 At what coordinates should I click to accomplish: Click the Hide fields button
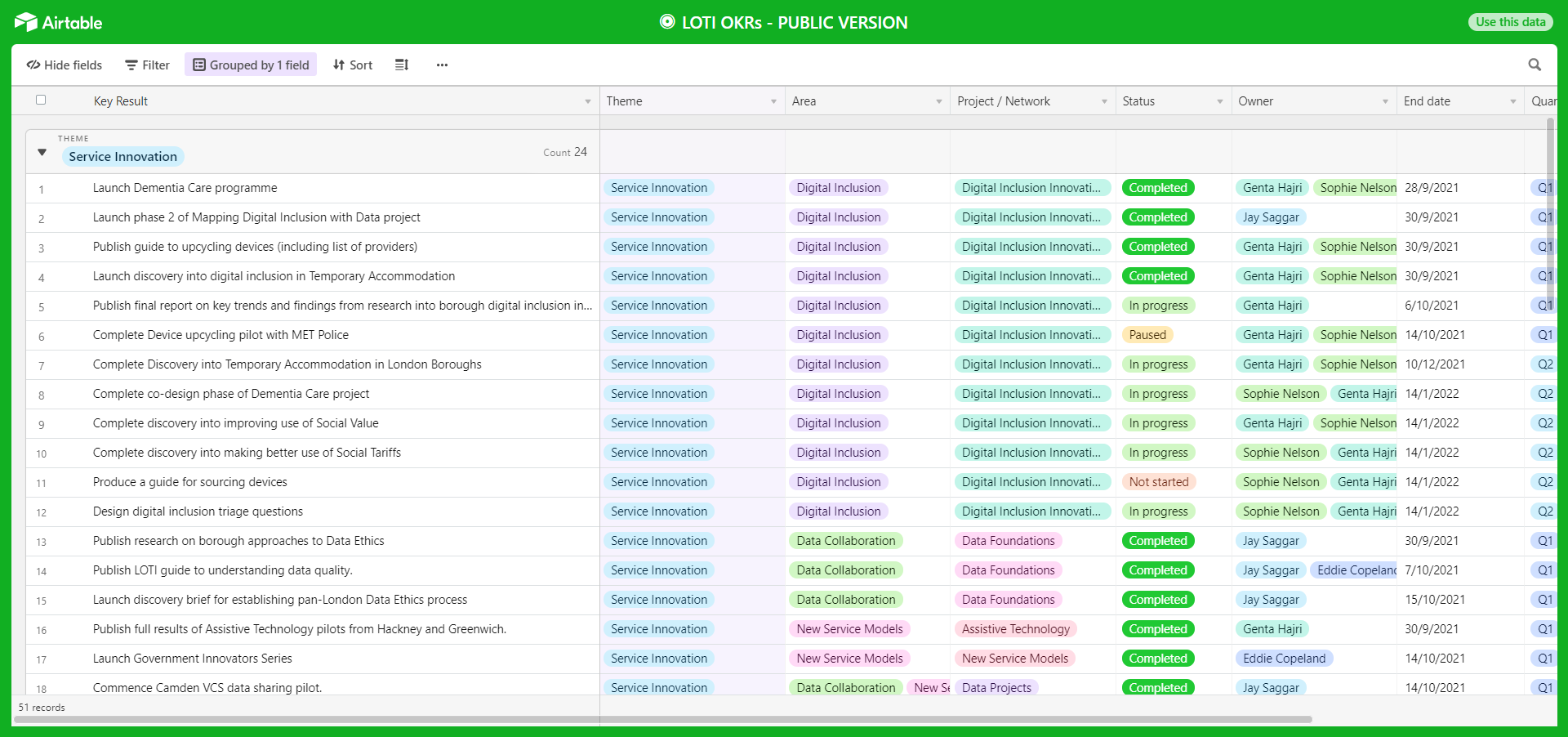(x=65, y=65)
